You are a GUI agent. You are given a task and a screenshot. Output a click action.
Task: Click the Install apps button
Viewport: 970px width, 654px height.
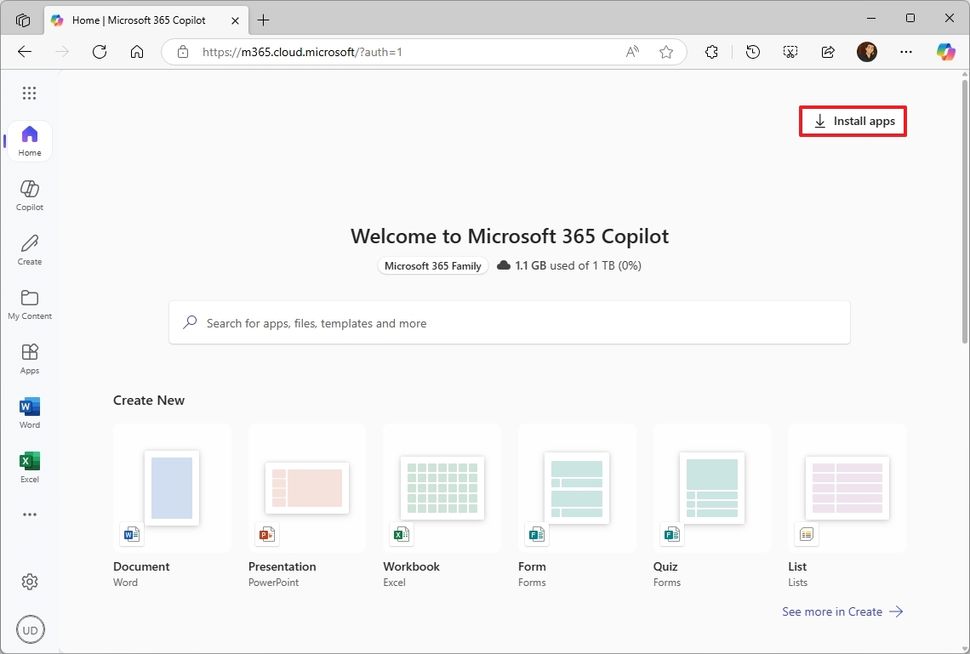(x=853, y=121)
